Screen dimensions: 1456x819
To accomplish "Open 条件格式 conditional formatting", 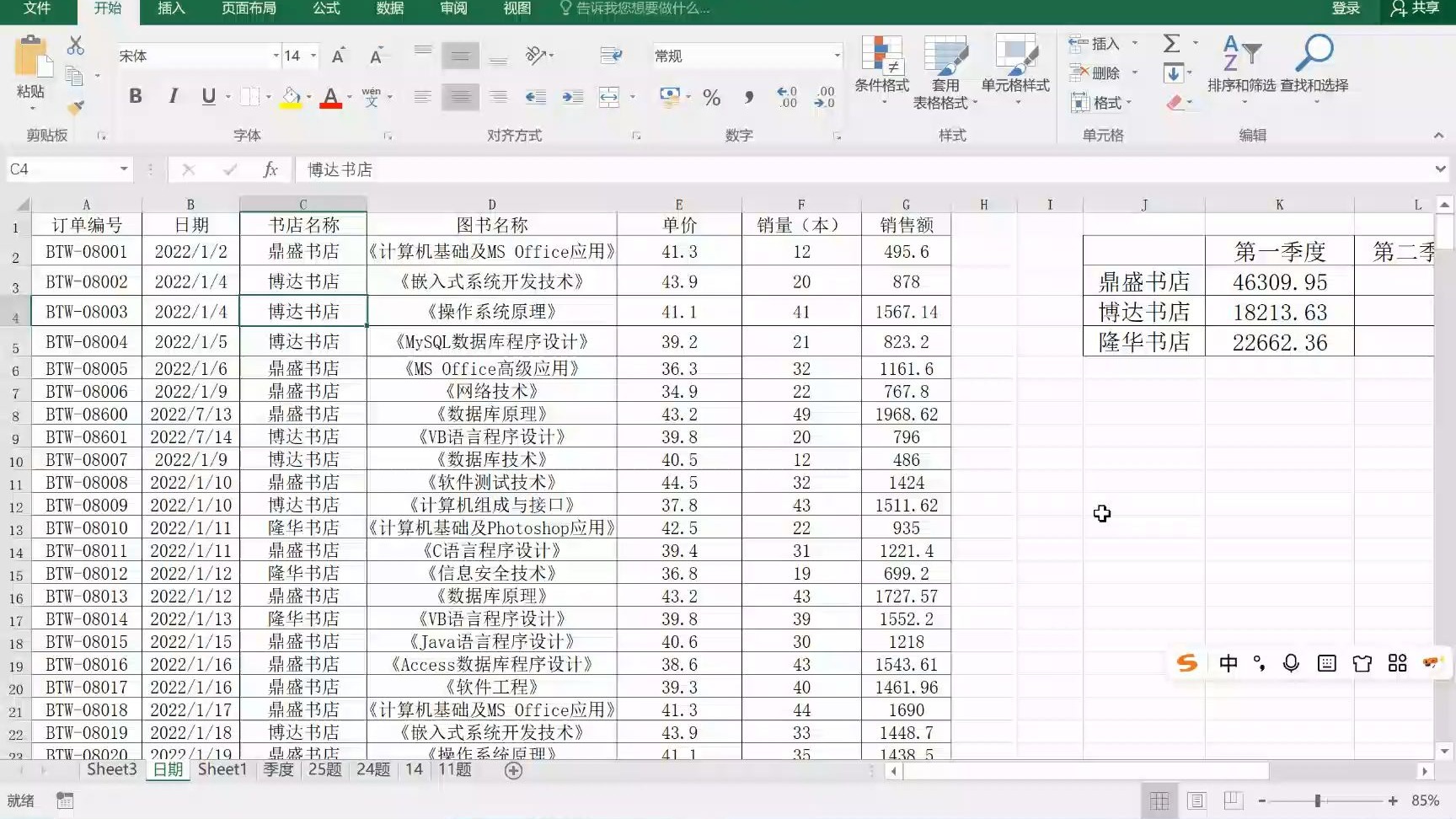I will coord(882,69).
